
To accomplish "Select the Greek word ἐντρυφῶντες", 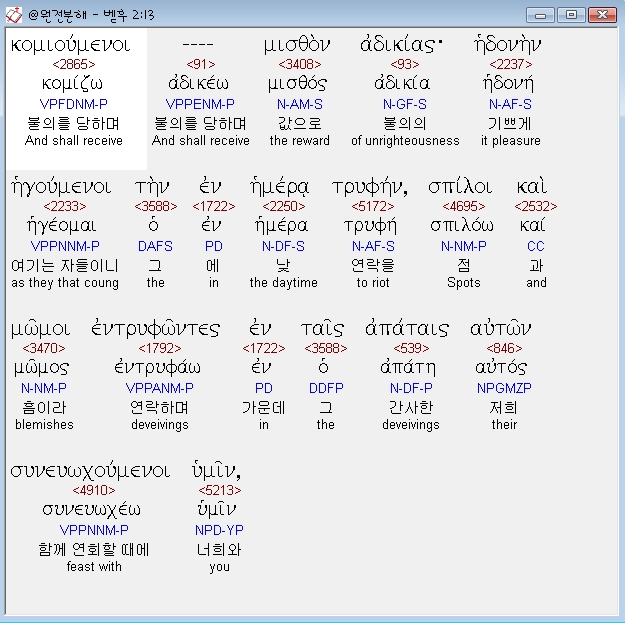I will tap(155, 329).
